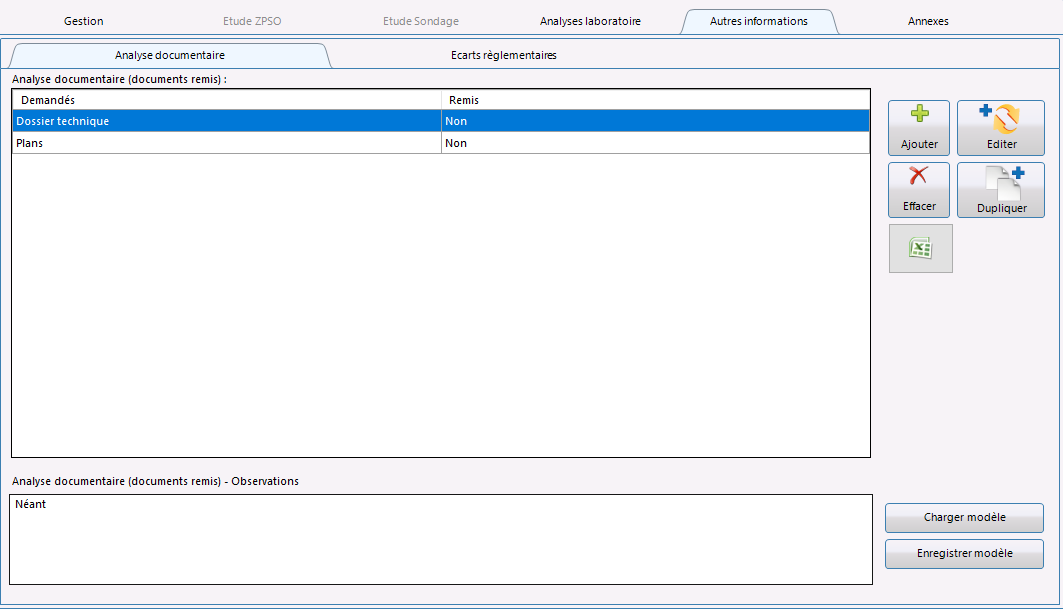
Task: Switch to Ecarts règlementaires sub-tab
Action: click(x=504, y=55)
